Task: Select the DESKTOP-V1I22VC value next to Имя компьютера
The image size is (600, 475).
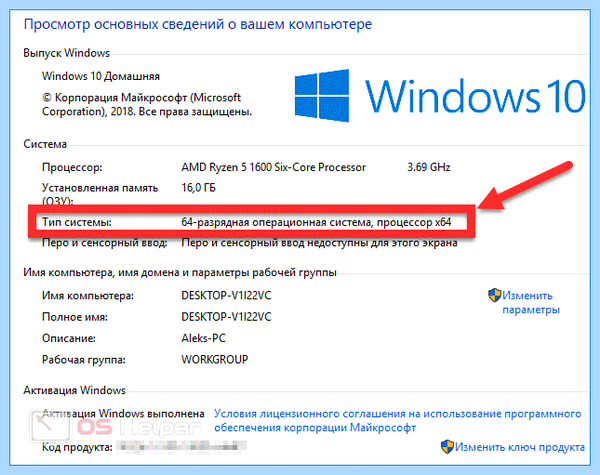Action: pyautogui.click(x=226, y=295)
